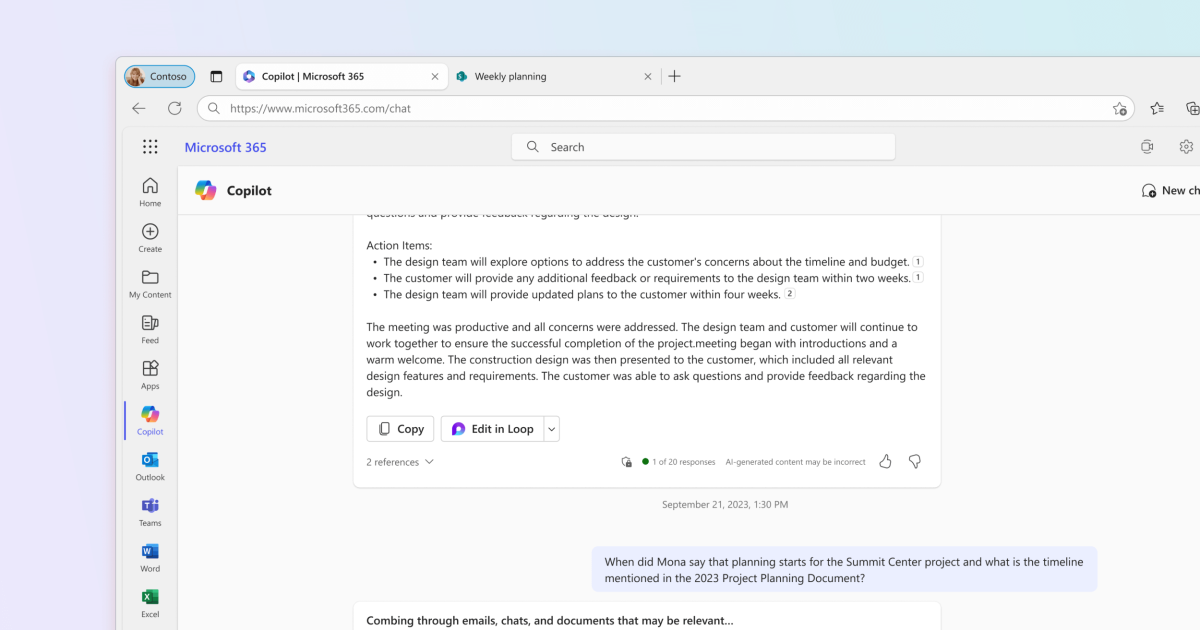Copy the response with Copy button
Image resolution: width=1200 pixels, height=630 pixels.
400,429
